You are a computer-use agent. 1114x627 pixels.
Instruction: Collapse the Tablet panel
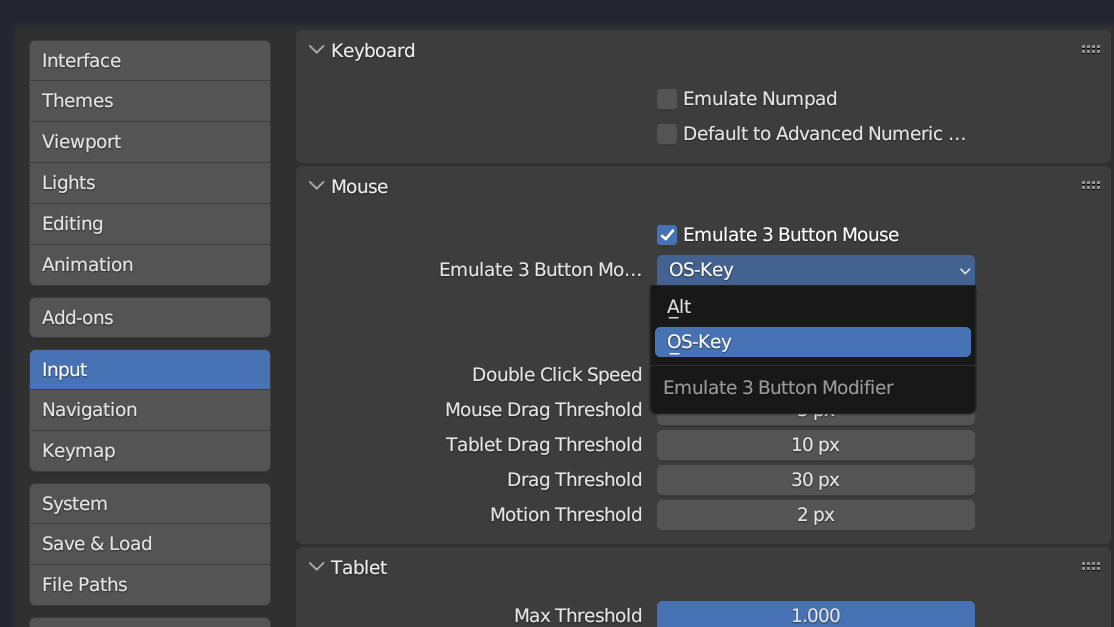point(317,567)
